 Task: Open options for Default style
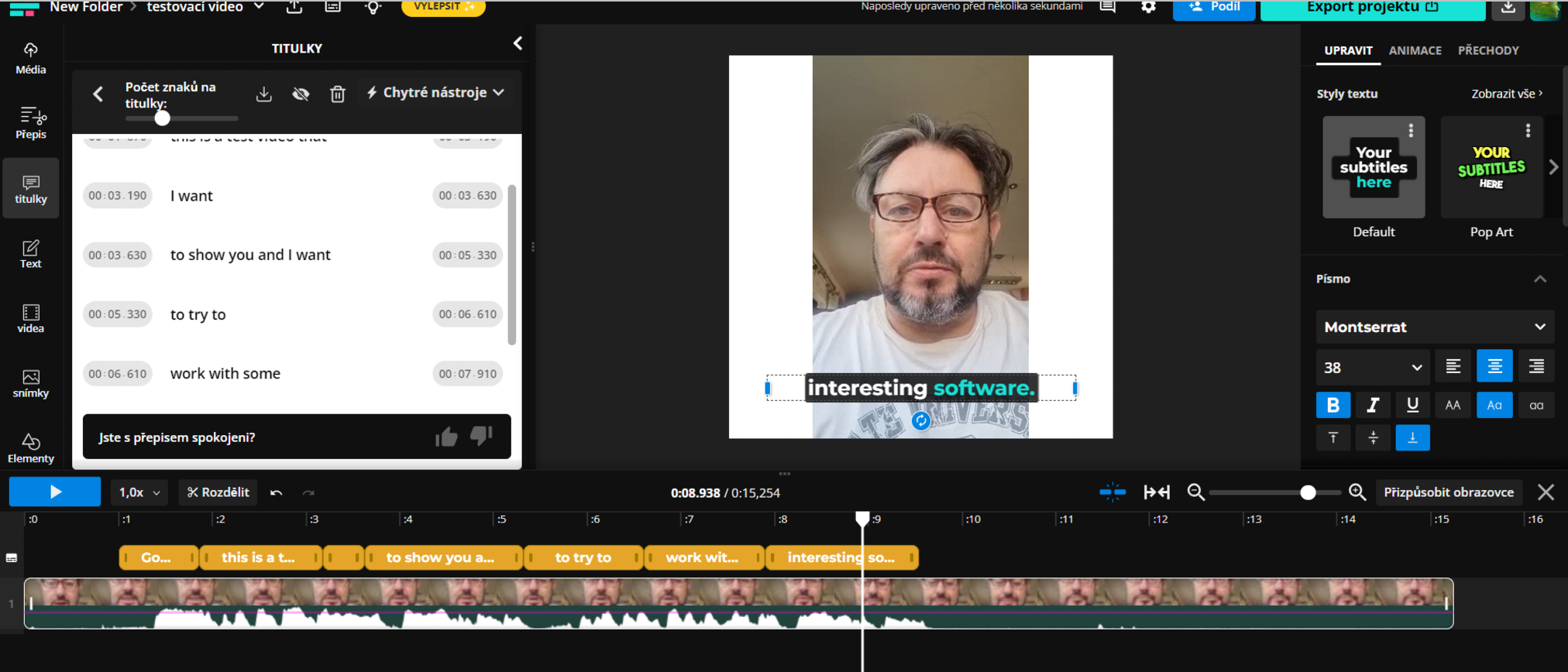[1411, 130]
